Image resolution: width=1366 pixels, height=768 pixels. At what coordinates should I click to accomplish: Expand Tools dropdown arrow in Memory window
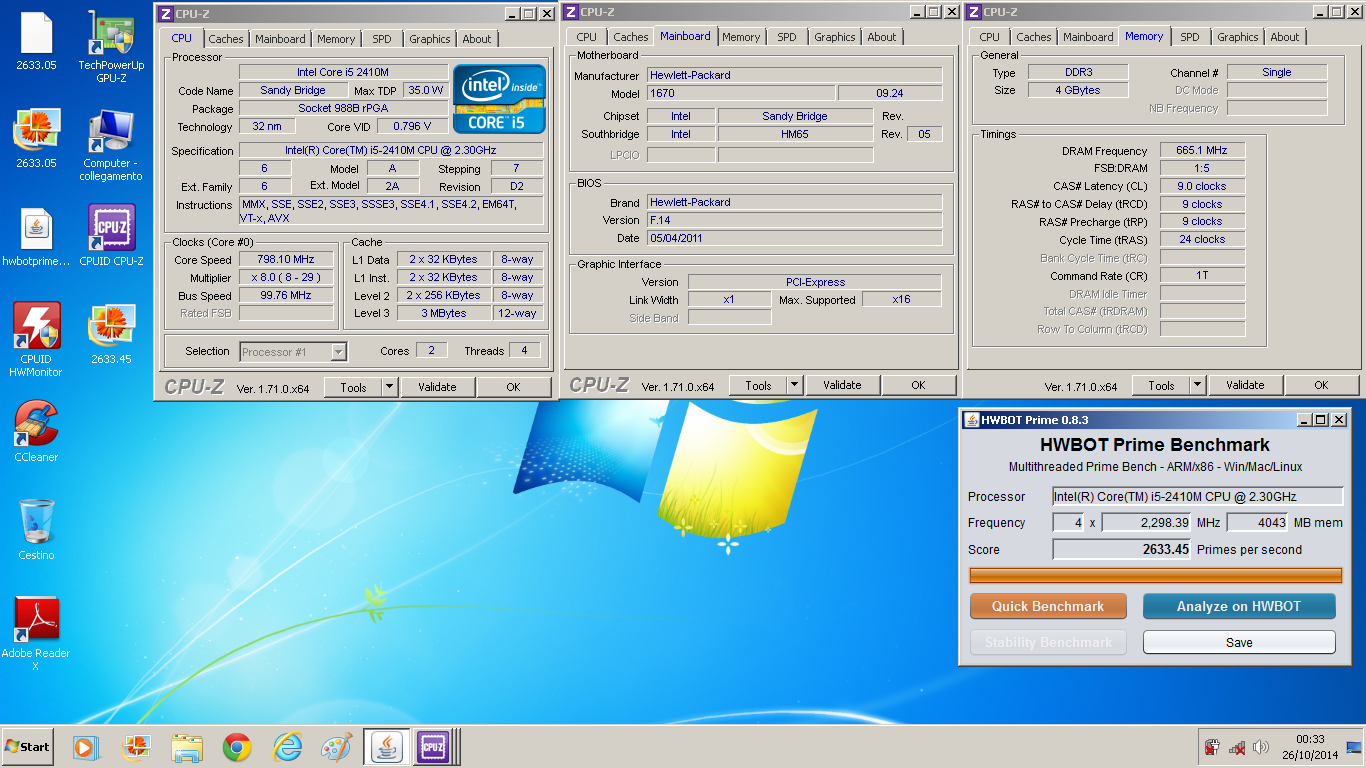pyautogui.click(x=1197, y=385)
